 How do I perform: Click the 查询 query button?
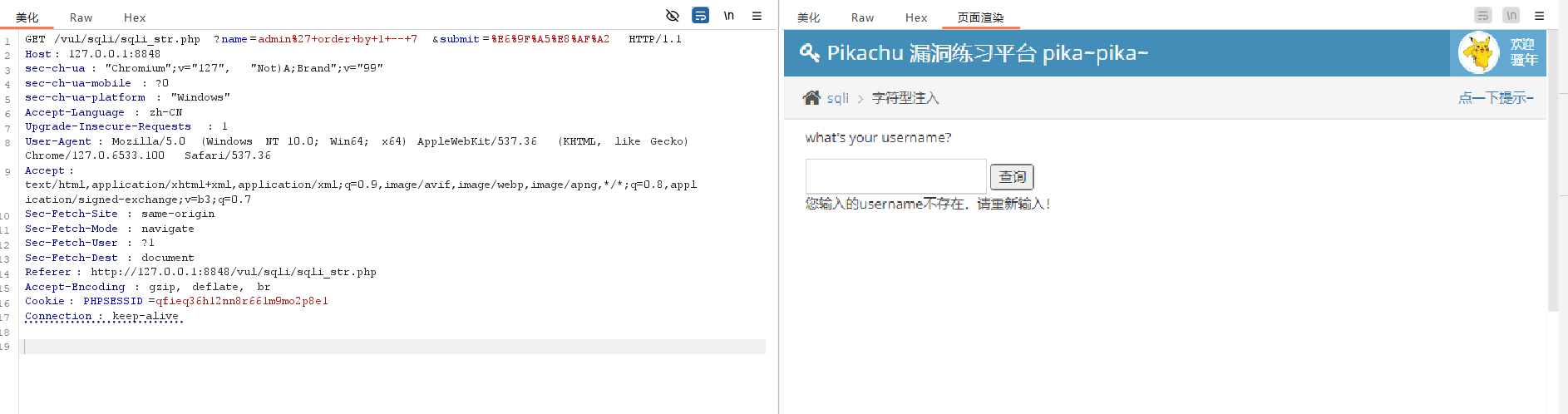pos(1011,177)
